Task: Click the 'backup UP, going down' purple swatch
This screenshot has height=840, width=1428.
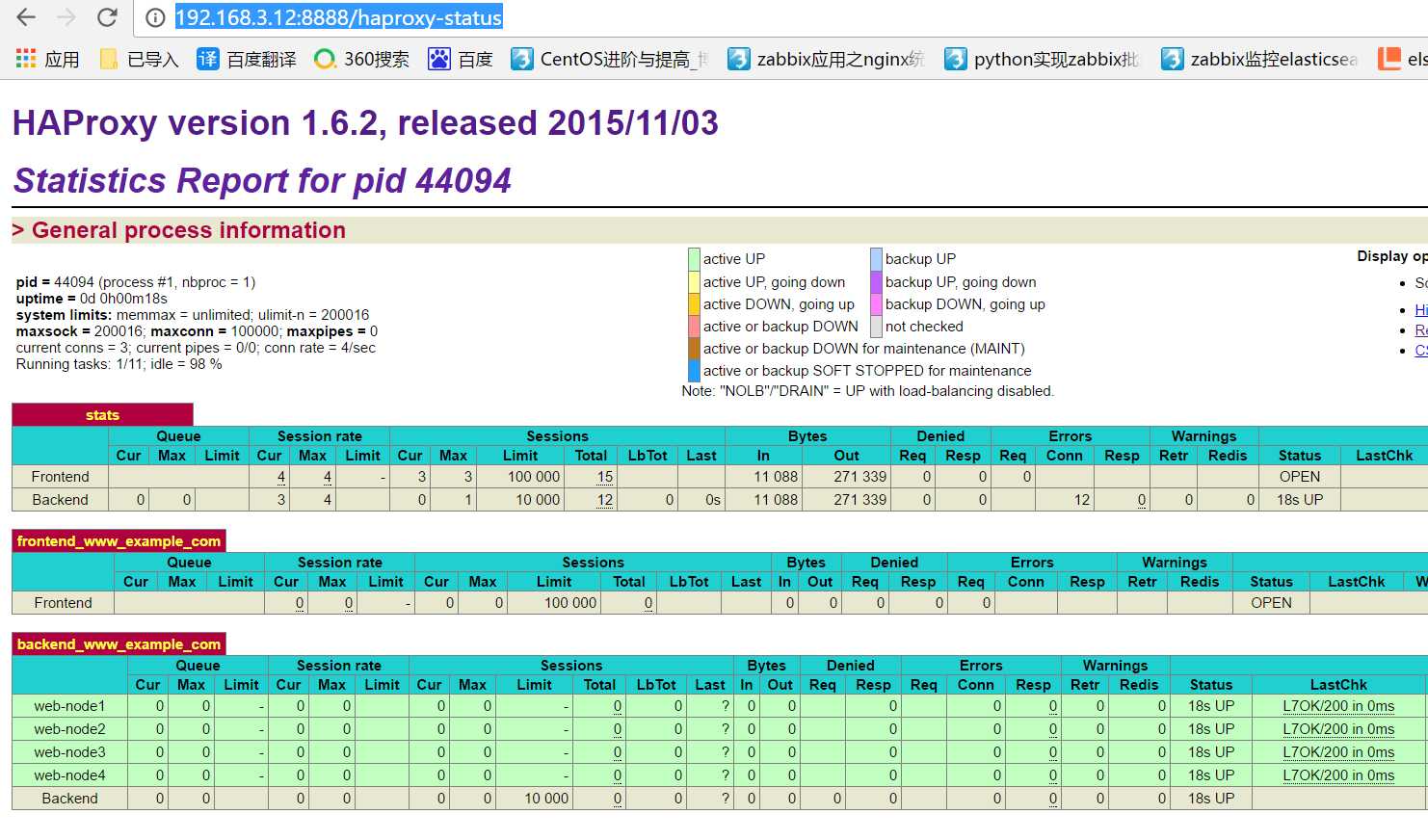Action: point(876,281)
